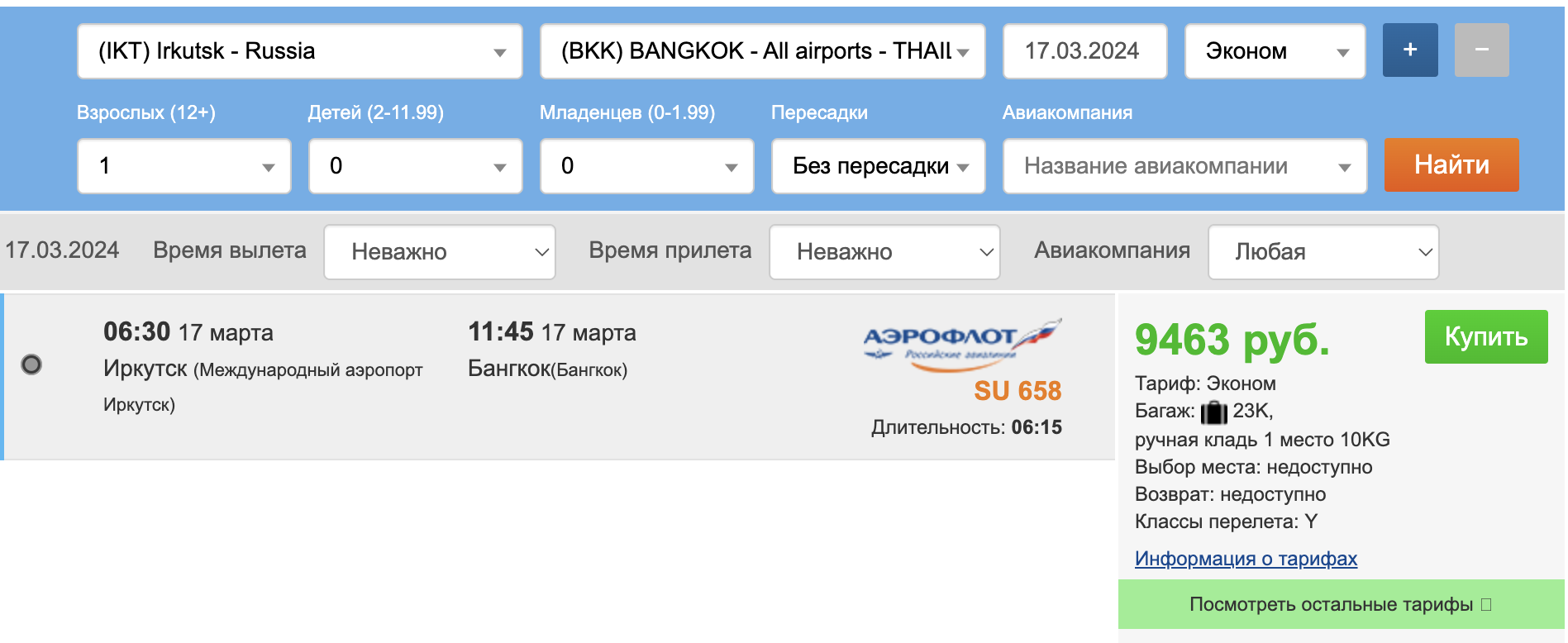The width and height of the screenshot is (1568, 643).
Task: Click the orange Найти search button
Action: 1451,164
